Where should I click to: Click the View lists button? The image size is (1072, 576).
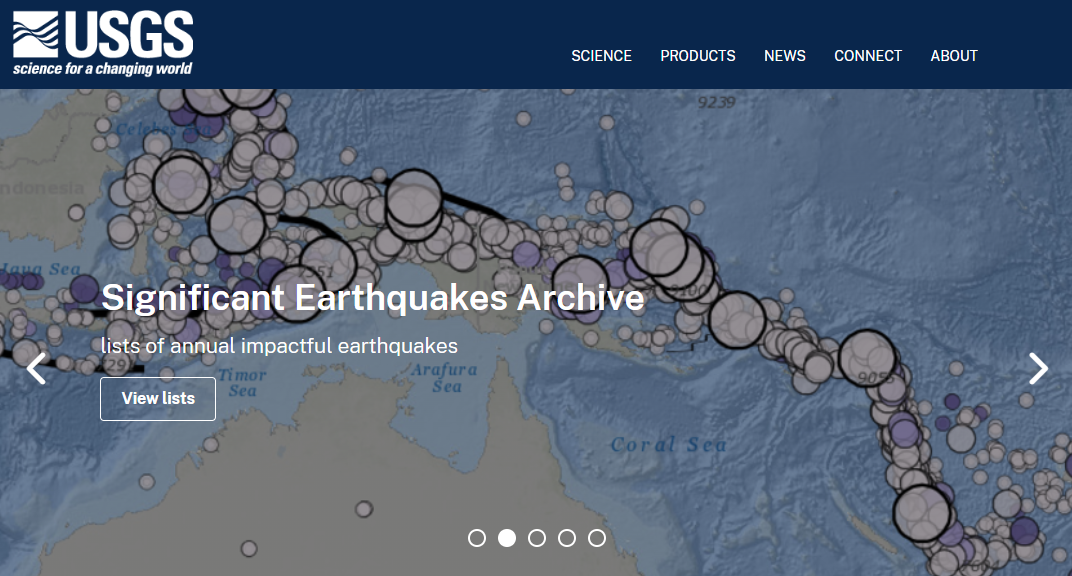tap(157, 398)
